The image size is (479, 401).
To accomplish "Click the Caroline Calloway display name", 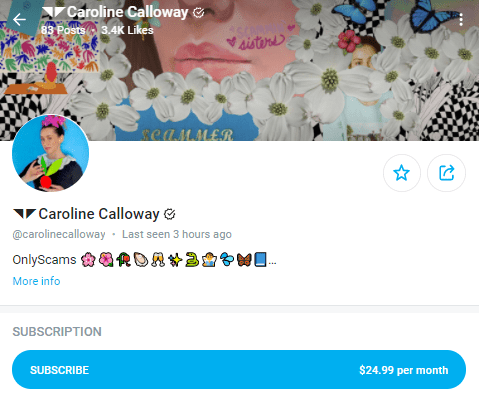I will pos(99,214).
